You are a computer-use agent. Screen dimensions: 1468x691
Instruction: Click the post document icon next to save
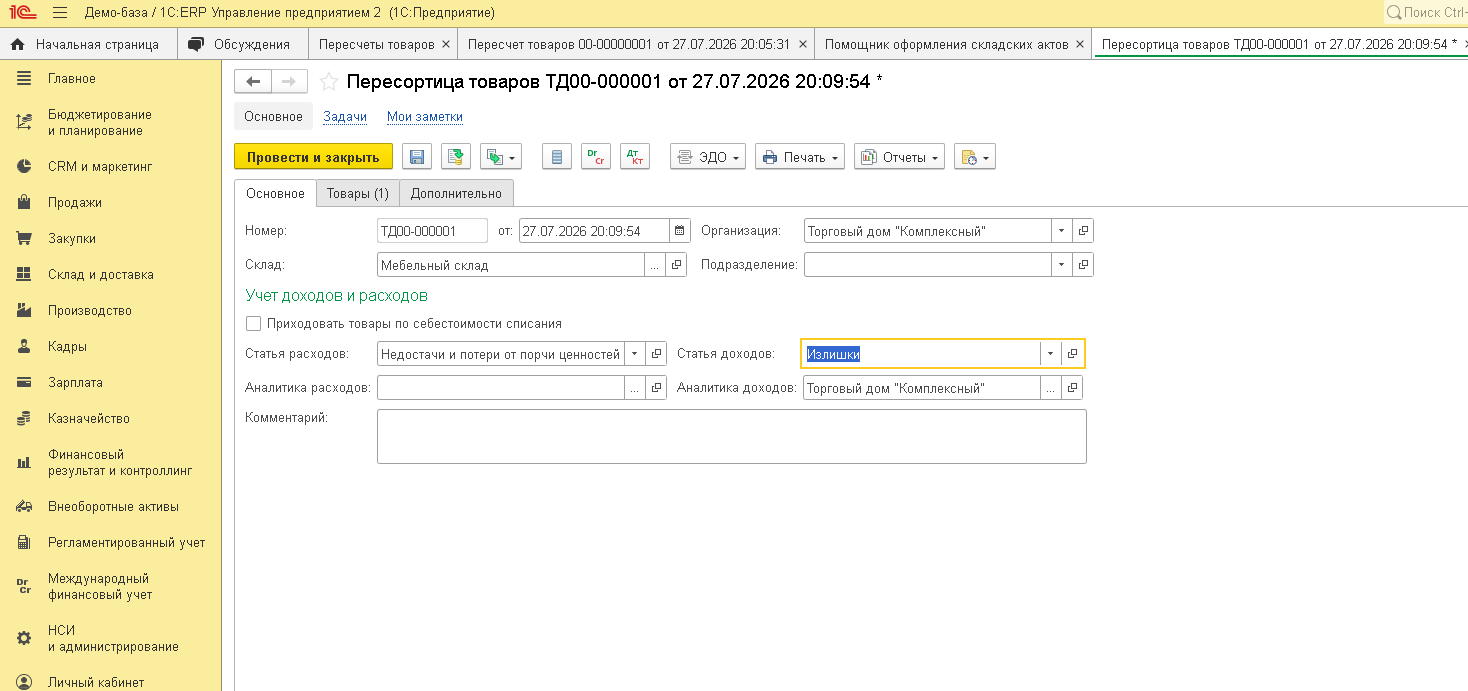coord(456,157)
